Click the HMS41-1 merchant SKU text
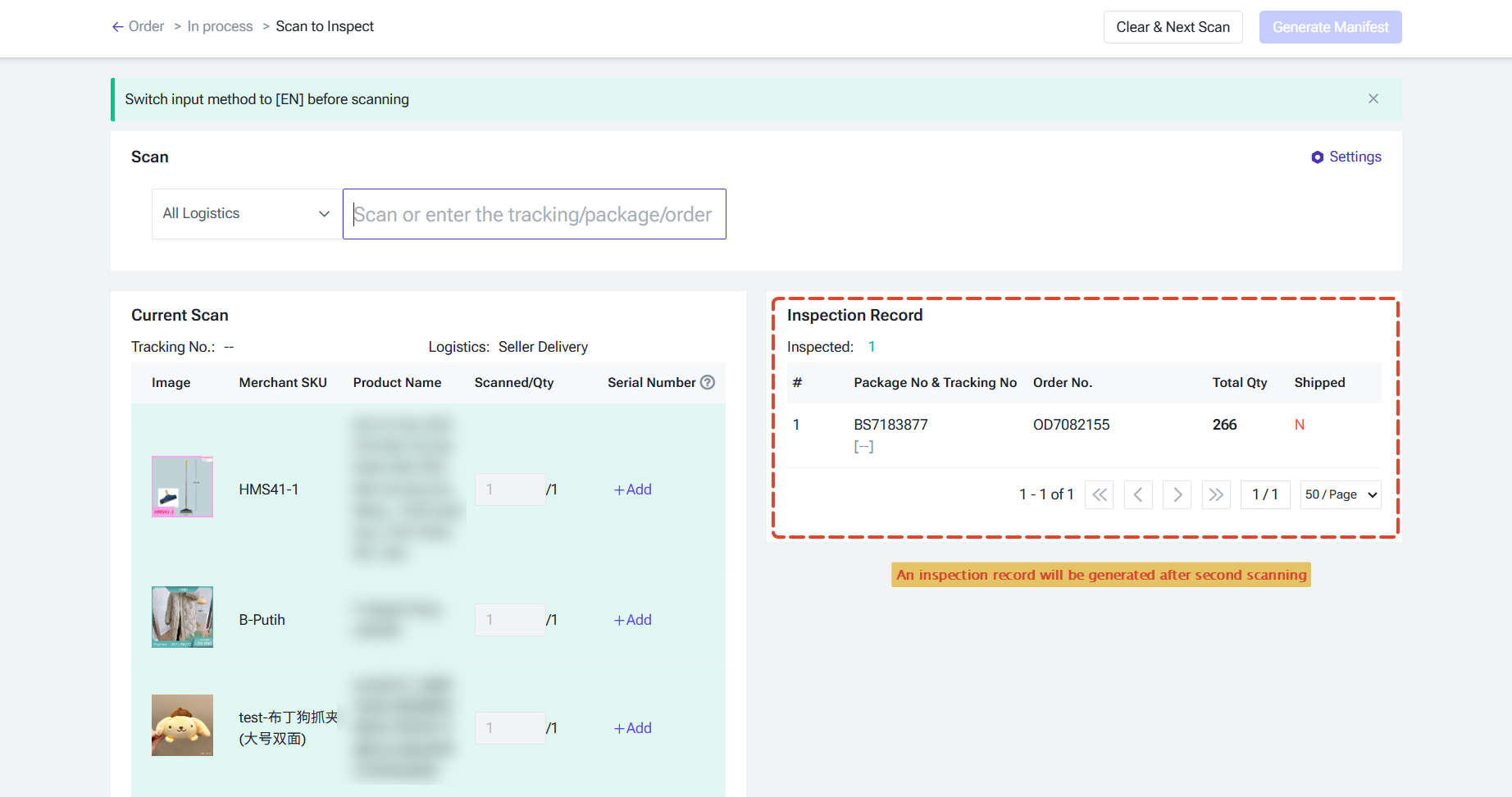Screen dimensions: 1512x797 pos(269,490)
